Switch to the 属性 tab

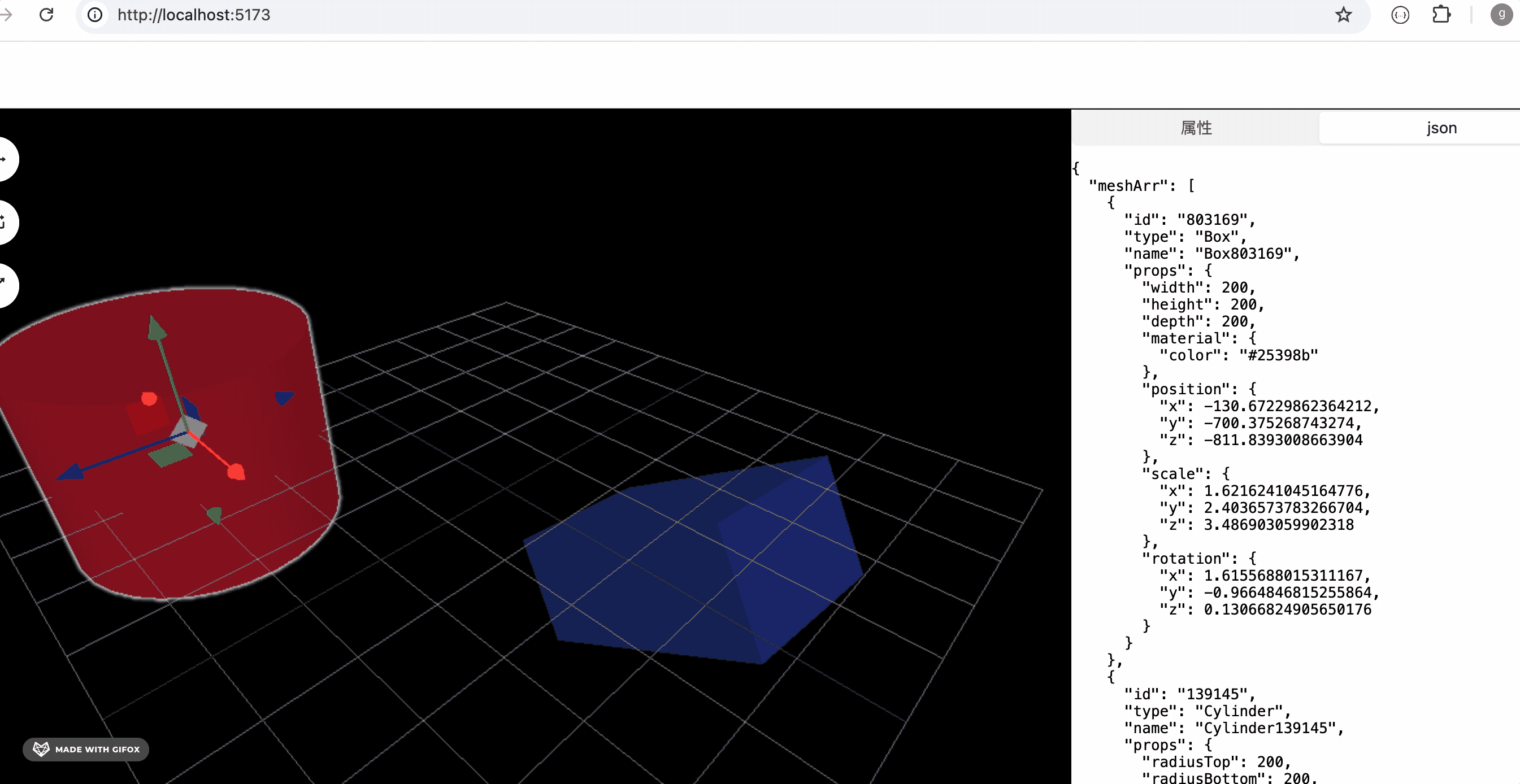point(1196,128)
